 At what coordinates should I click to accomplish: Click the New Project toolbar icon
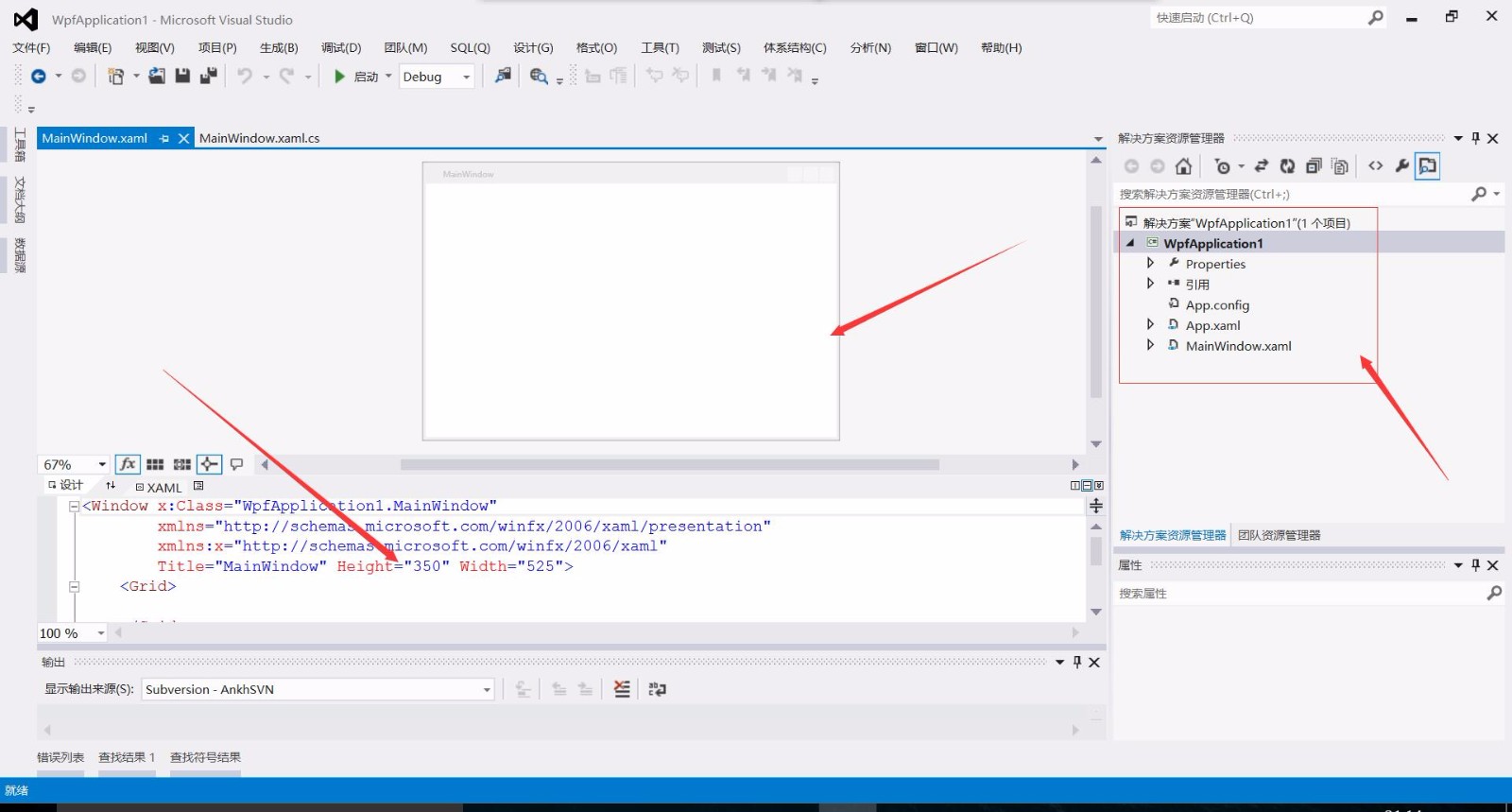click(115, 77)
